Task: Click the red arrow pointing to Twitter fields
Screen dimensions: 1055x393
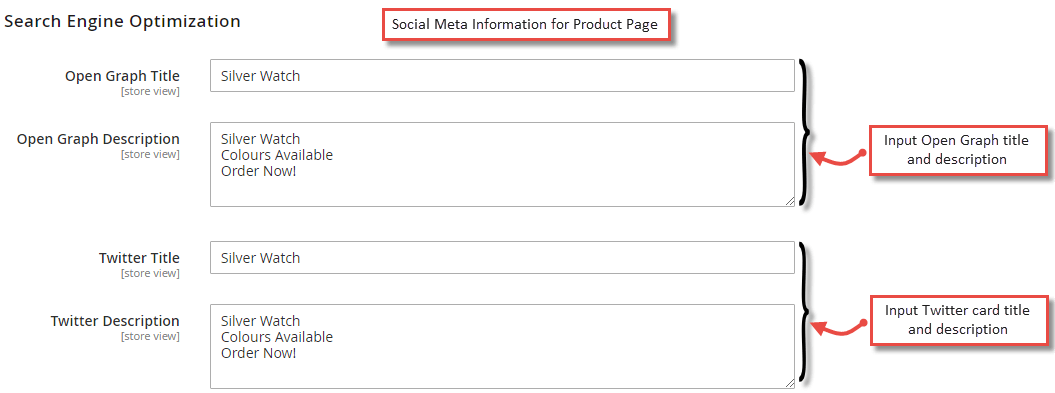Action: click(x=838, y=328)
